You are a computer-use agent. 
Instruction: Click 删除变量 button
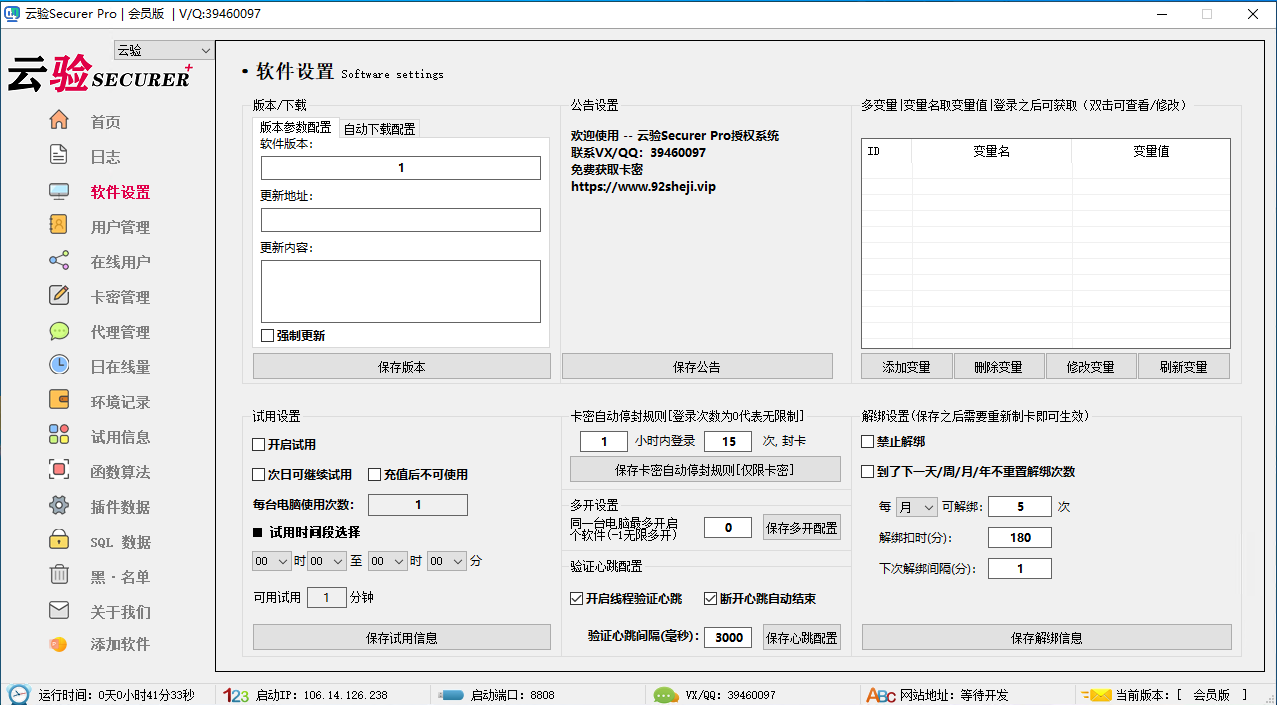999,366
